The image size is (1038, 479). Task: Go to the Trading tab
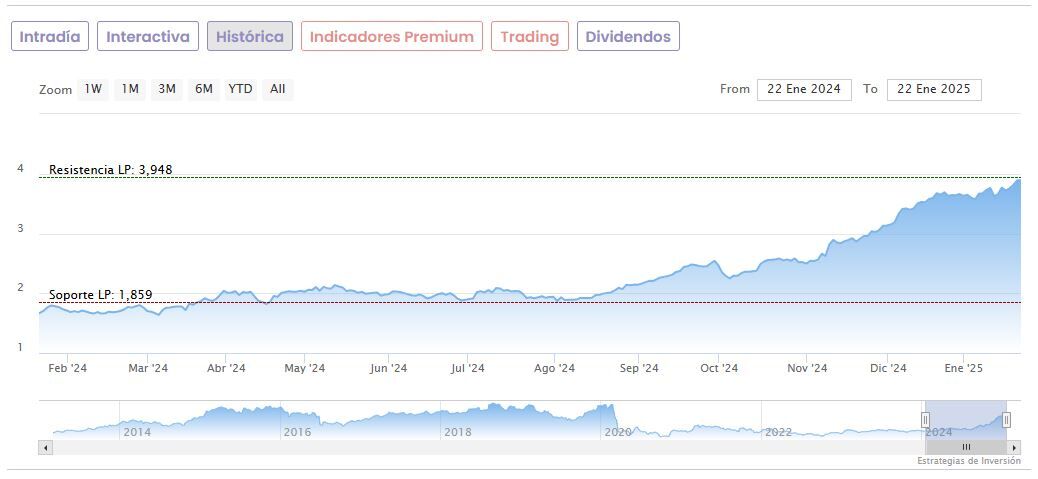[529, 37]
